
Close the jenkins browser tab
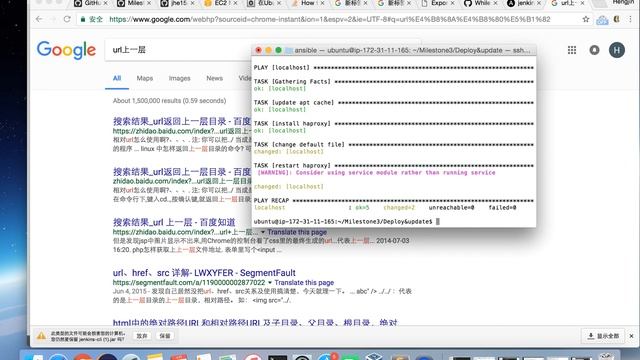point(538,3)
